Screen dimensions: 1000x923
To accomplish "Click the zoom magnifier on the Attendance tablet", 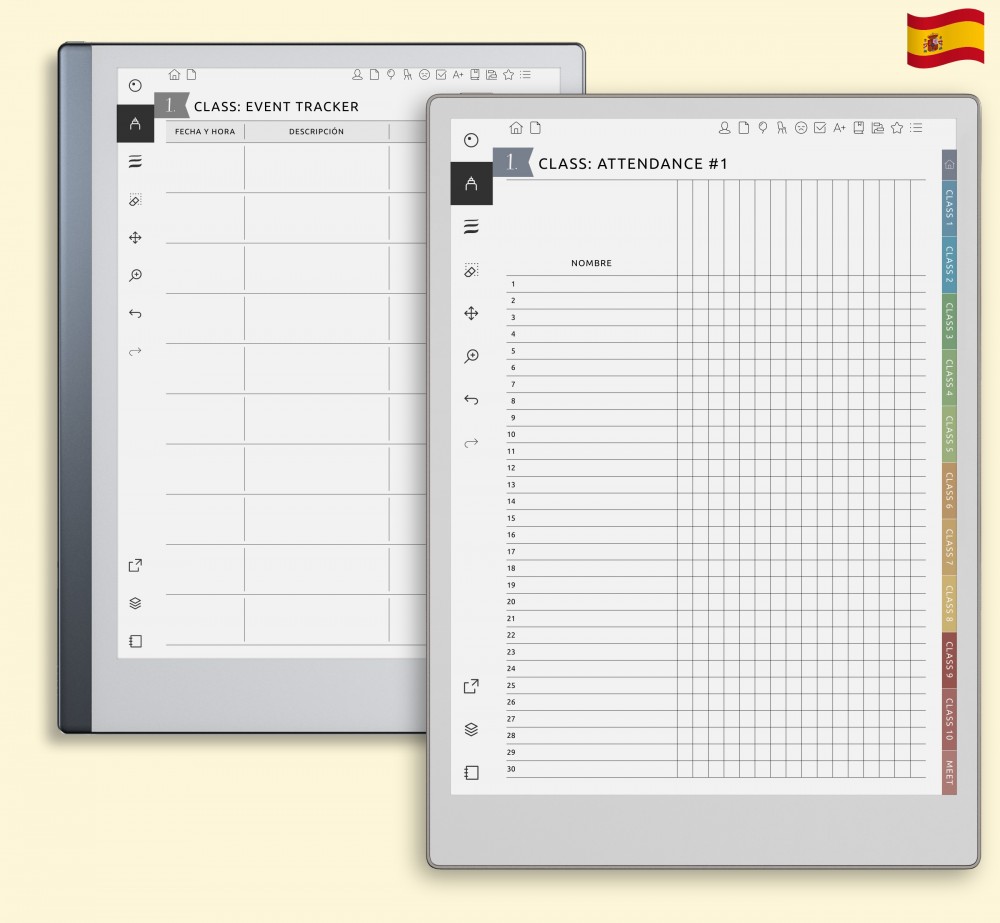I will click(x=471, y=356).
